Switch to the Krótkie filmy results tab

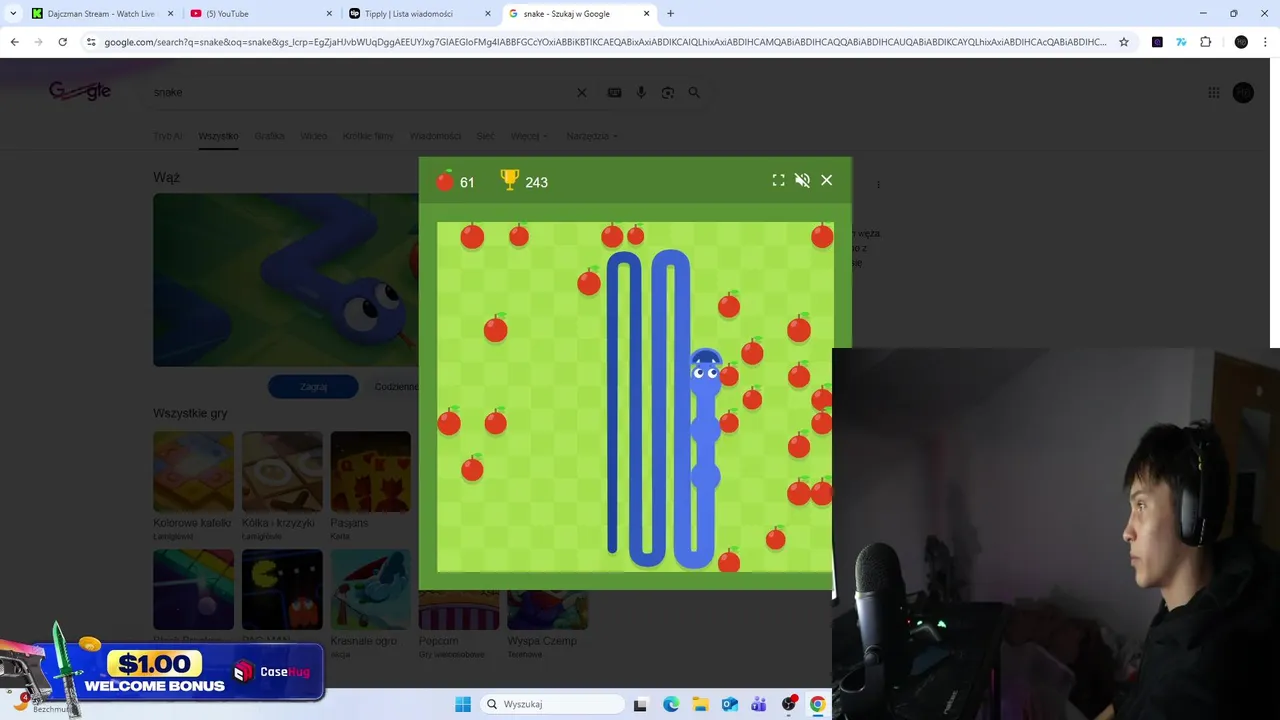(x=368, y=136)
